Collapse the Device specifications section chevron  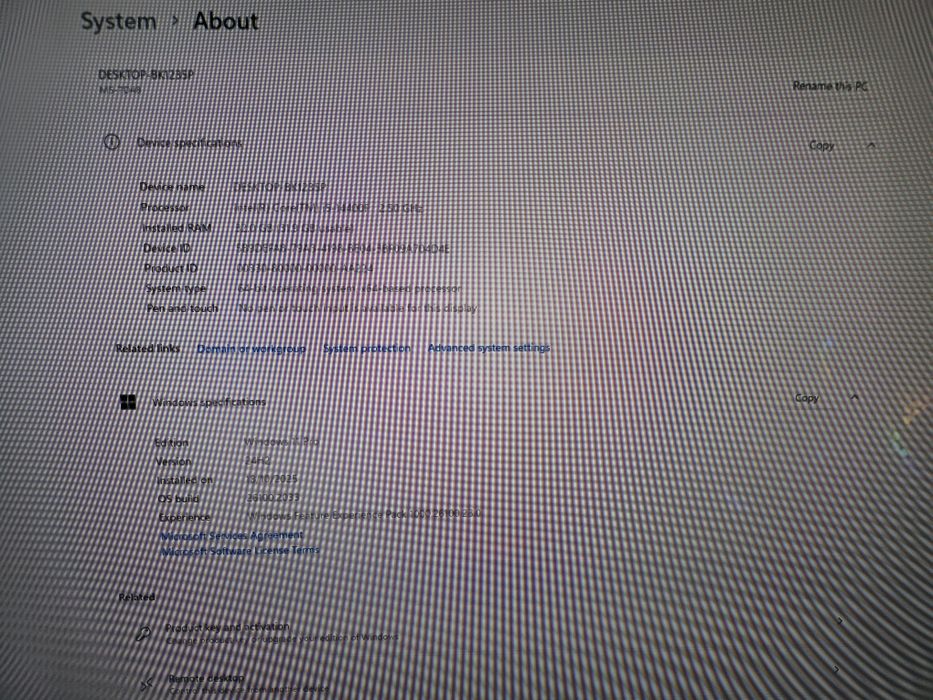pos(871,145)
